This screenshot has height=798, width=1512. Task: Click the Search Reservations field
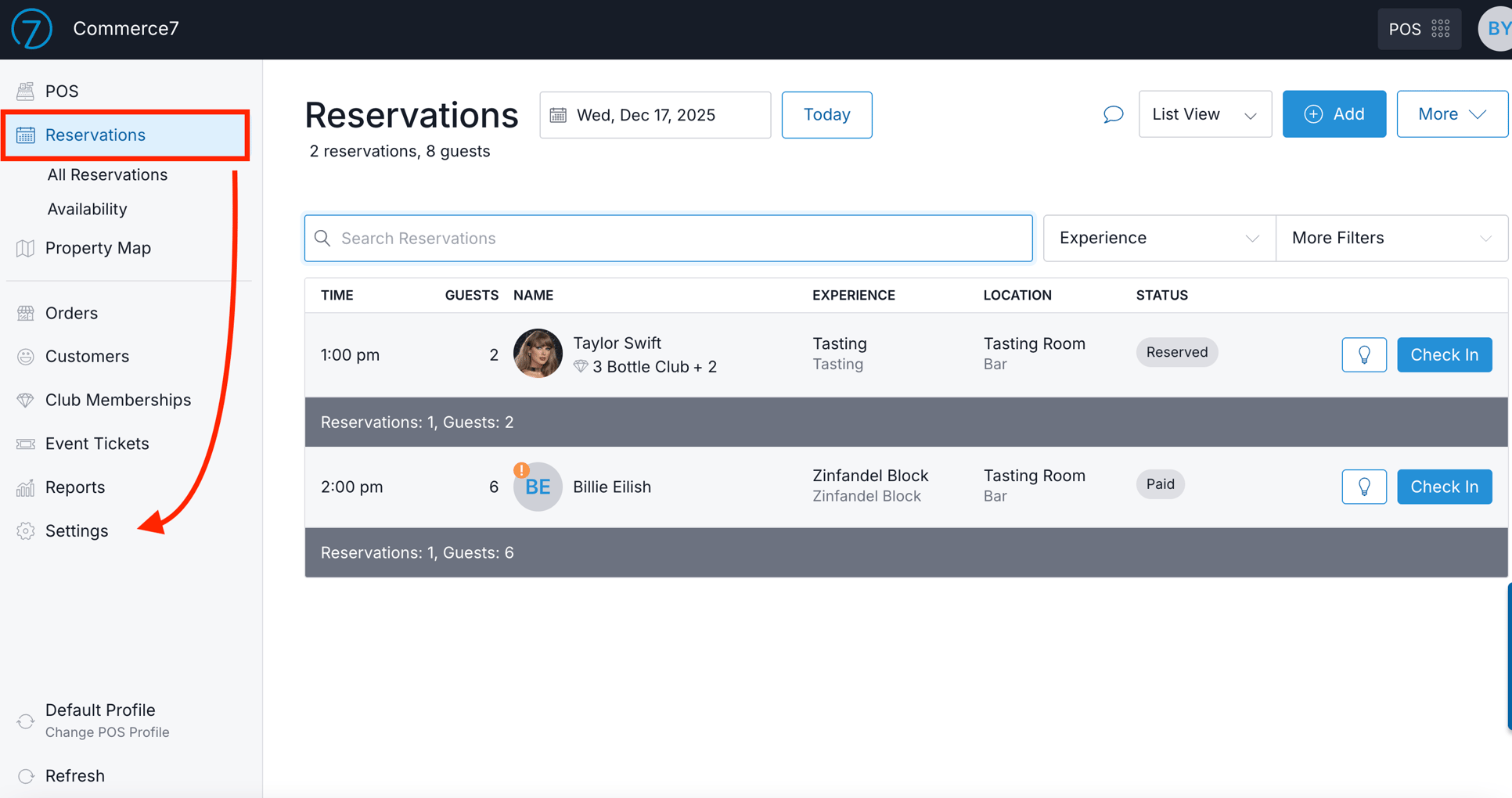[668, 238]
